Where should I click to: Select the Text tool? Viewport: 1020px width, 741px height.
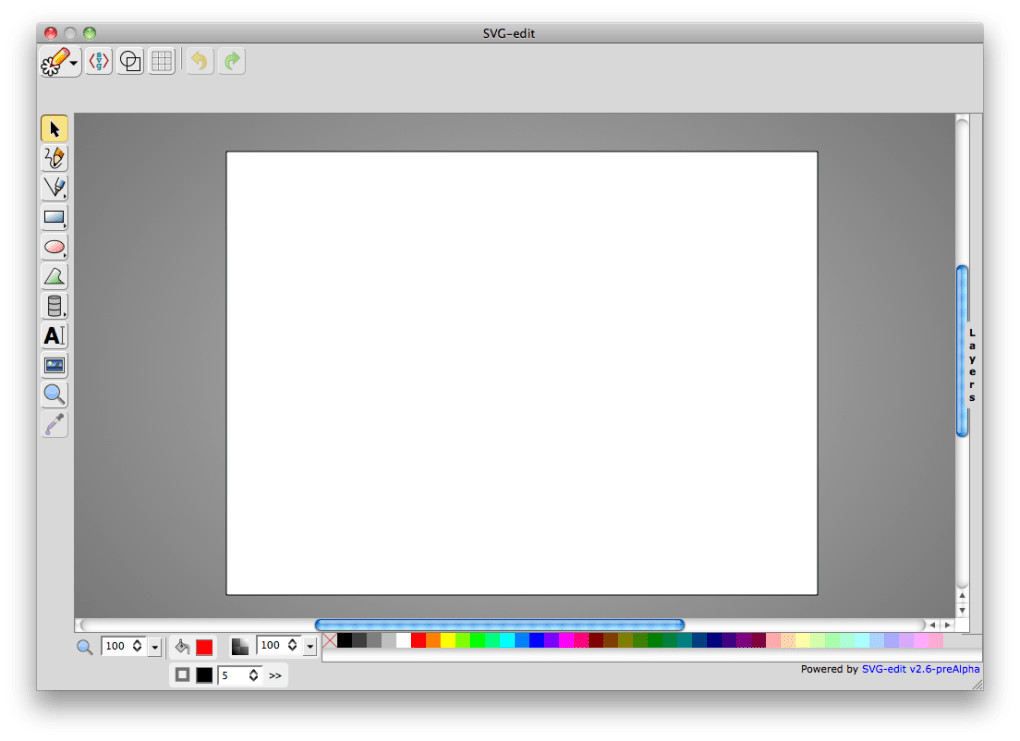click(55, 336)
